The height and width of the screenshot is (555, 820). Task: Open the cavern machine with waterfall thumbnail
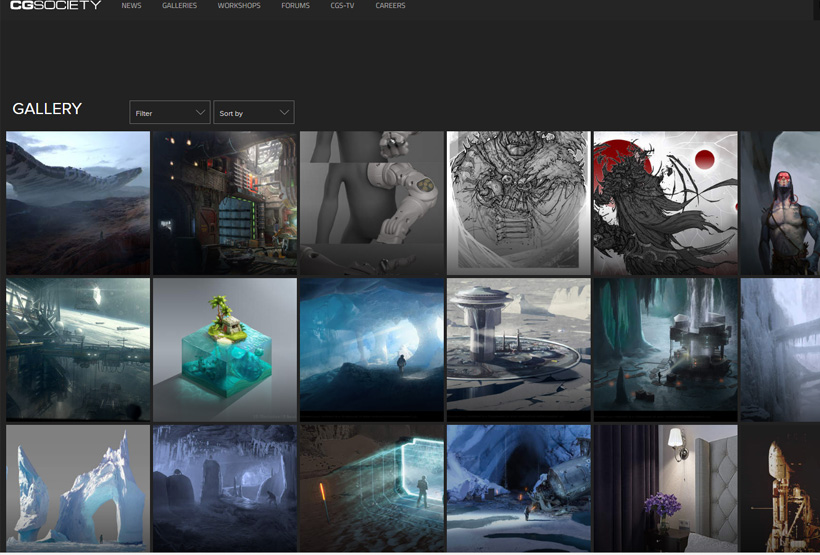tap(666, 349)
